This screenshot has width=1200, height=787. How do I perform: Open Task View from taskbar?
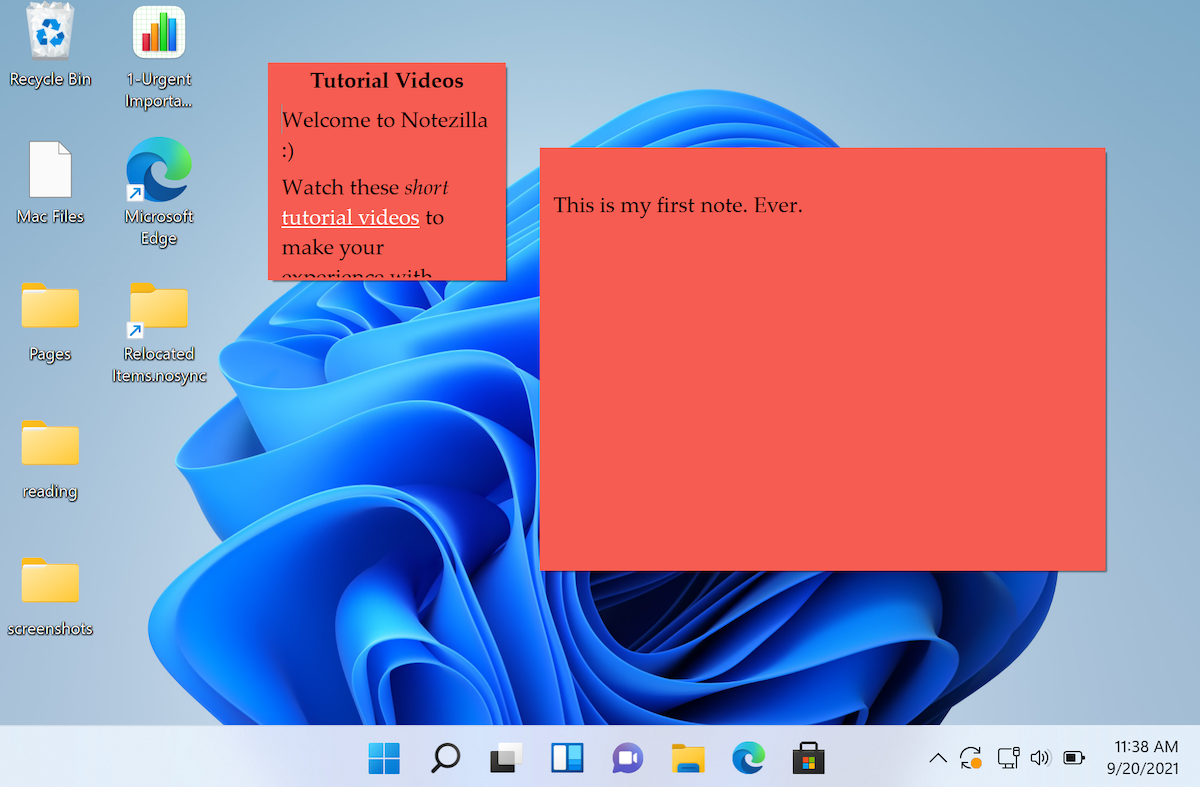(506, 758)
